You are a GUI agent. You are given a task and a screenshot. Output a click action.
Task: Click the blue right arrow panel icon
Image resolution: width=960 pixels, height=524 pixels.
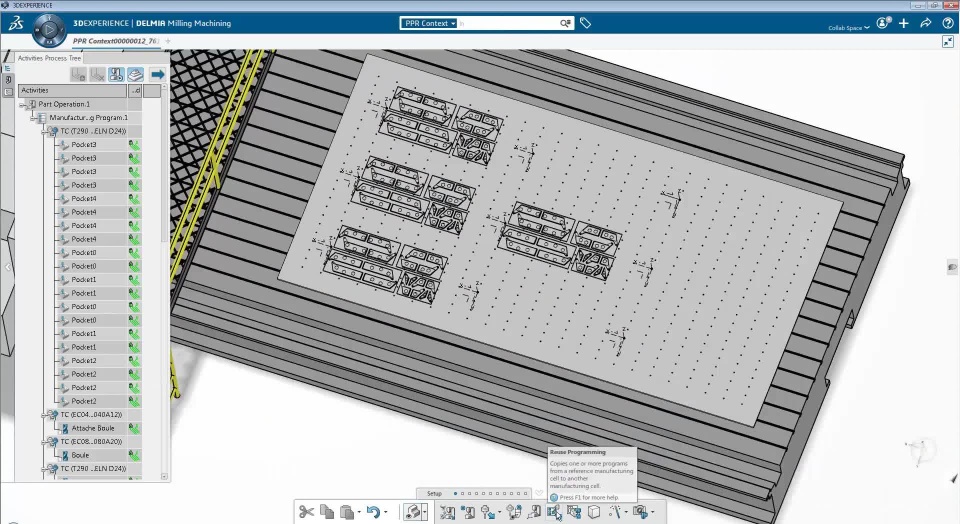click(157, 75)
